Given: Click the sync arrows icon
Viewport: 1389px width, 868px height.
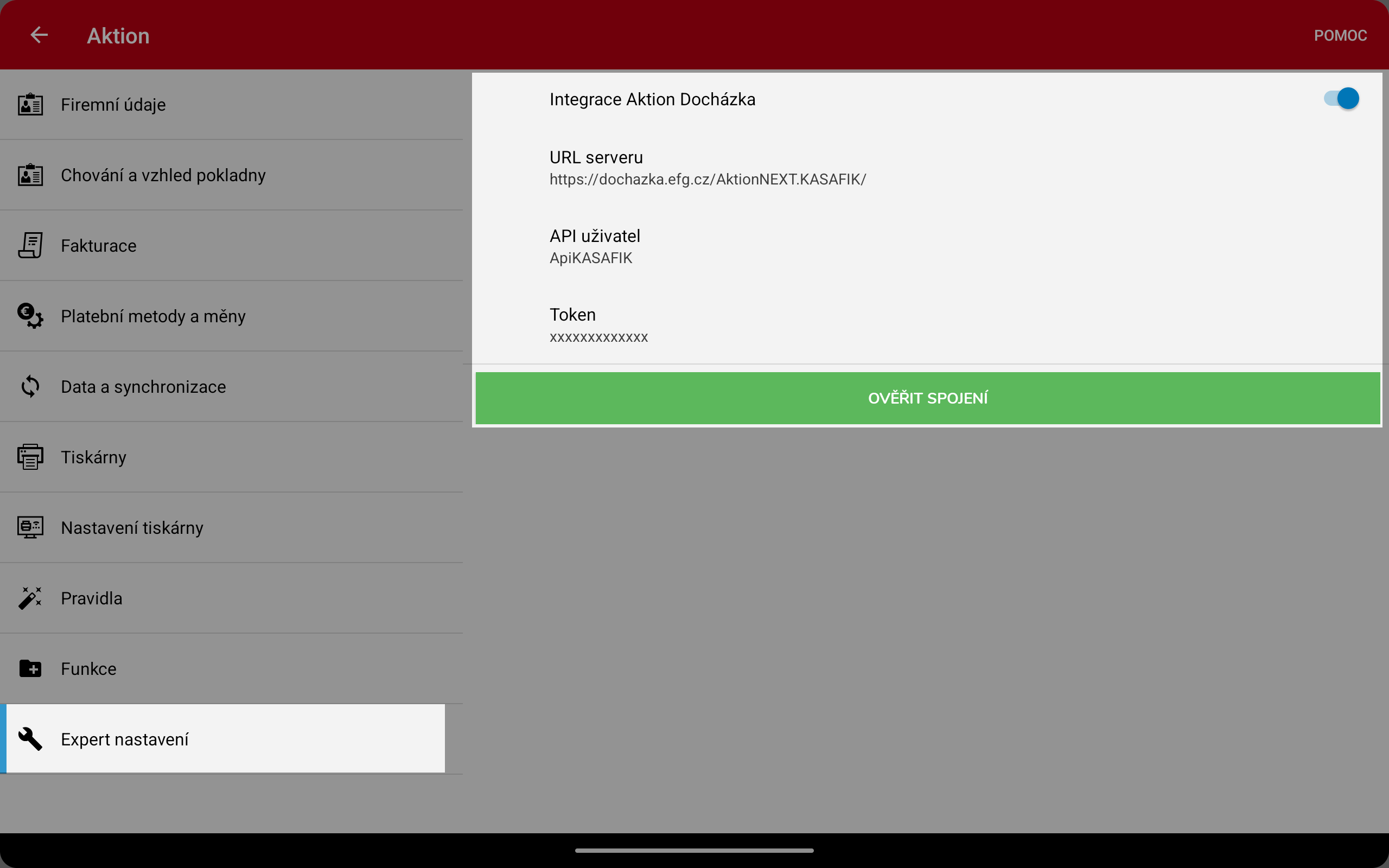Looking at the screenshot, I should click(30, 386).
